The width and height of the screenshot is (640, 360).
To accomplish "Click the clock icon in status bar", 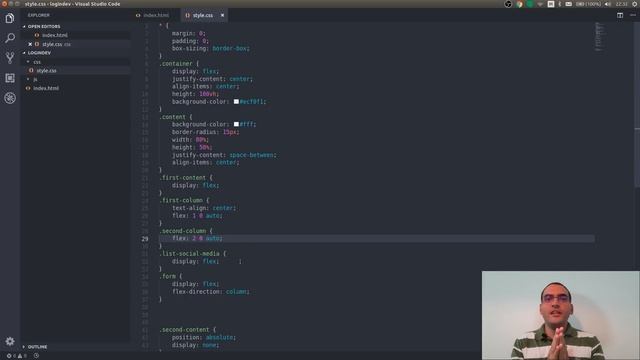I will [36, 356].
